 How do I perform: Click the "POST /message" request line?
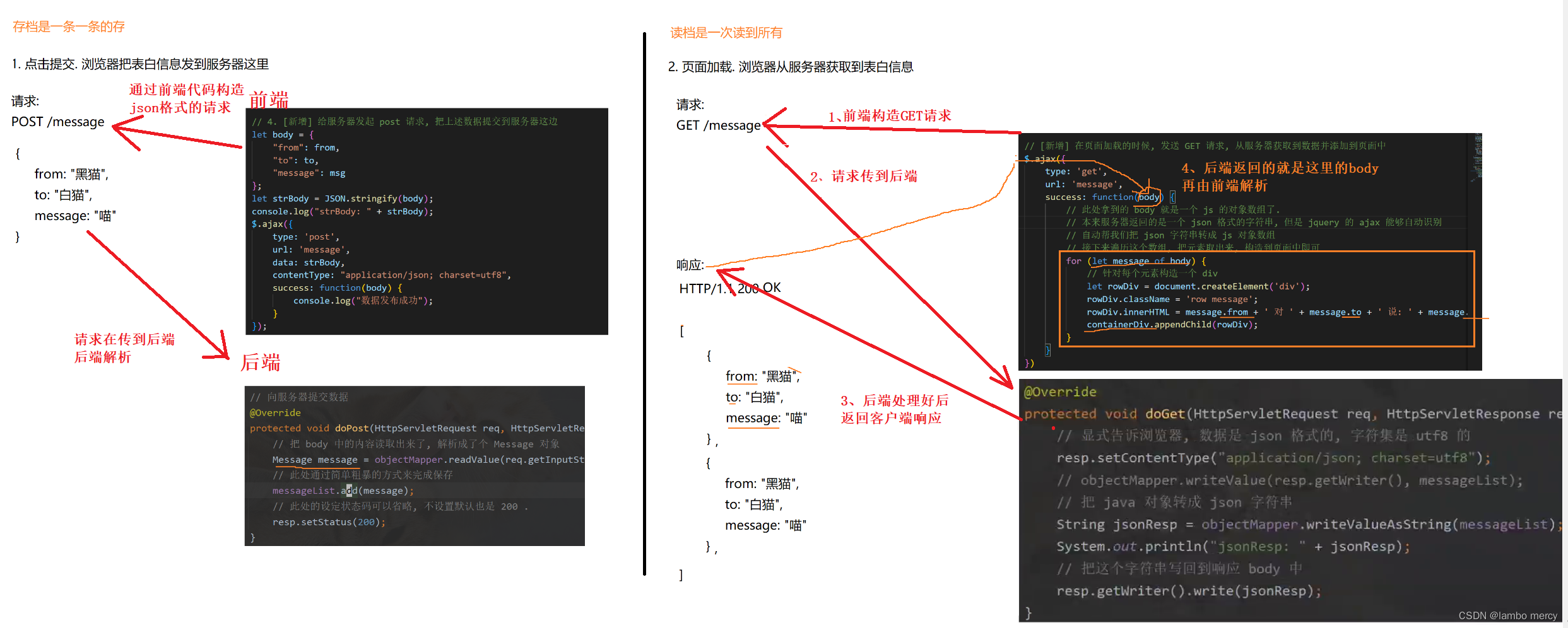57,122
